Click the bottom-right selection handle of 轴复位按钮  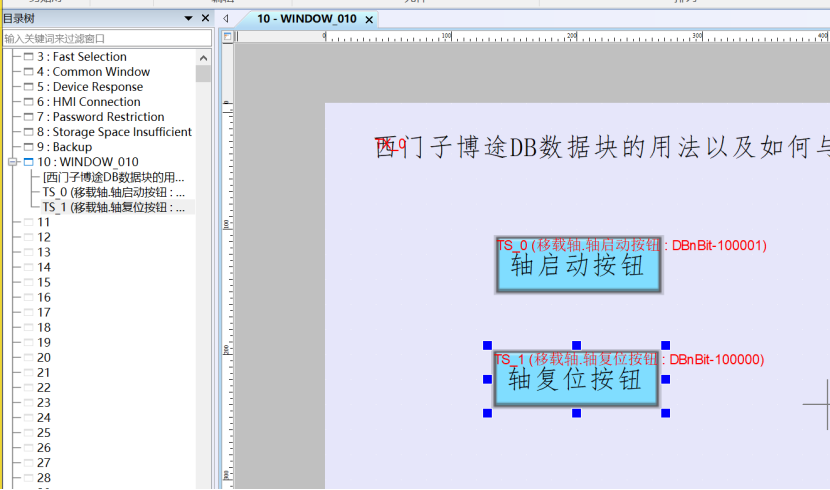click(666, 413)
